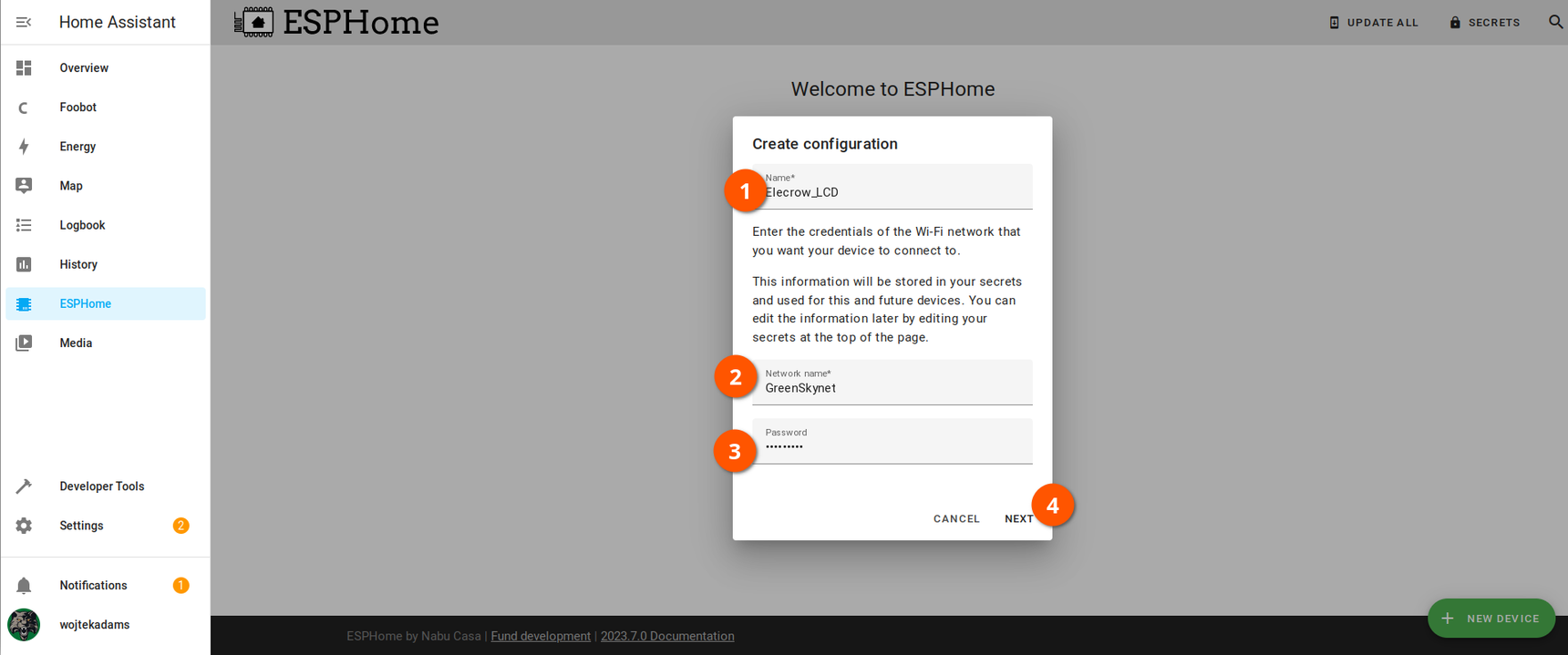The image size is (1568, 655).
Task: Click the Map sidebar icon
Action: pos(24,186)
